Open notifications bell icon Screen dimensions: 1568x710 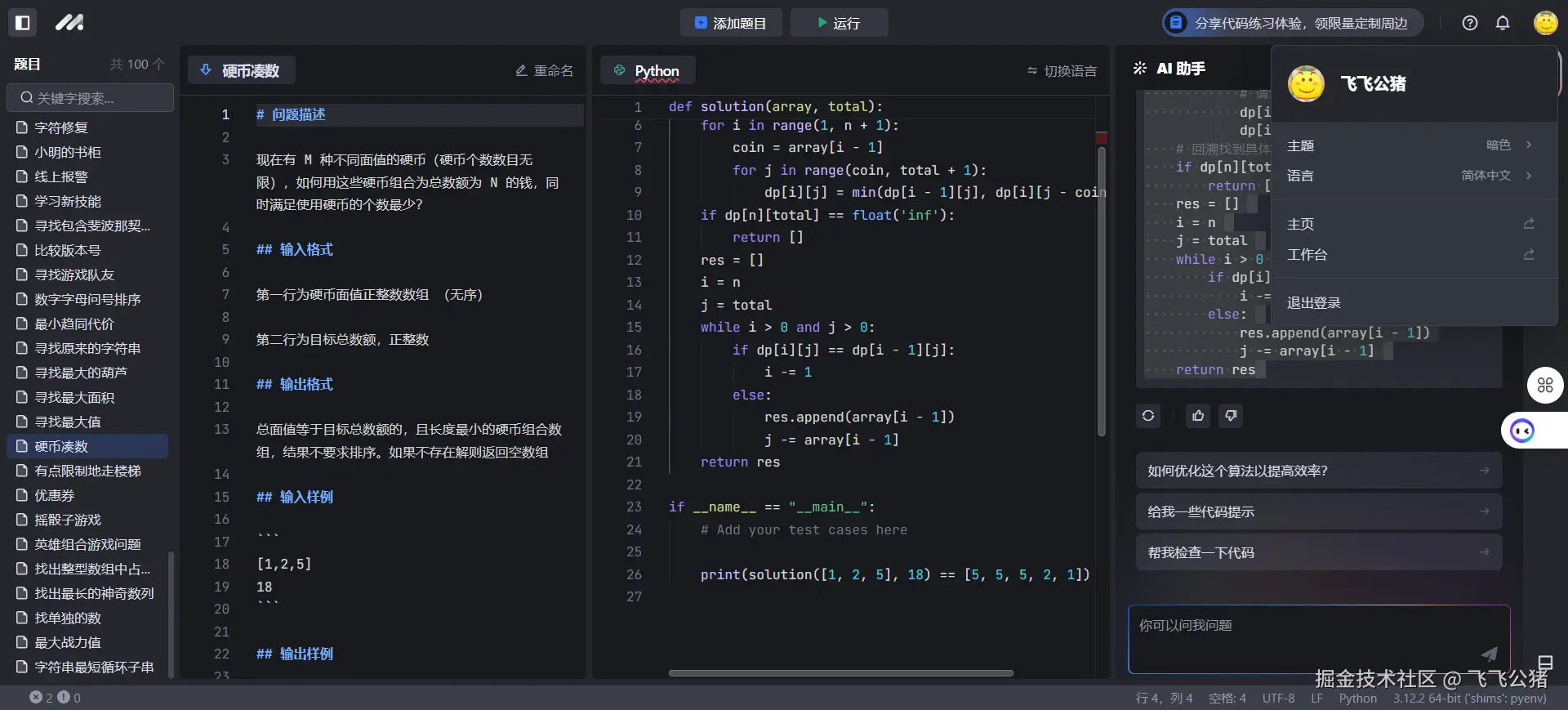[1503, 23]
